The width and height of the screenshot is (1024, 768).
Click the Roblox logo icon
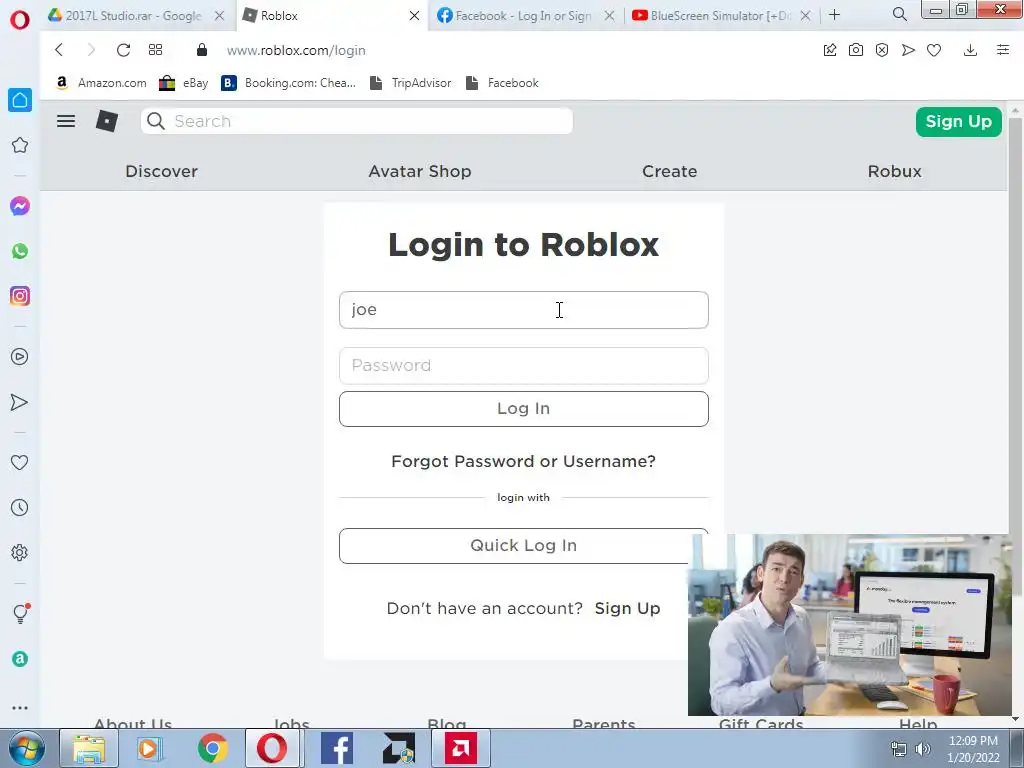coord(107,121)
